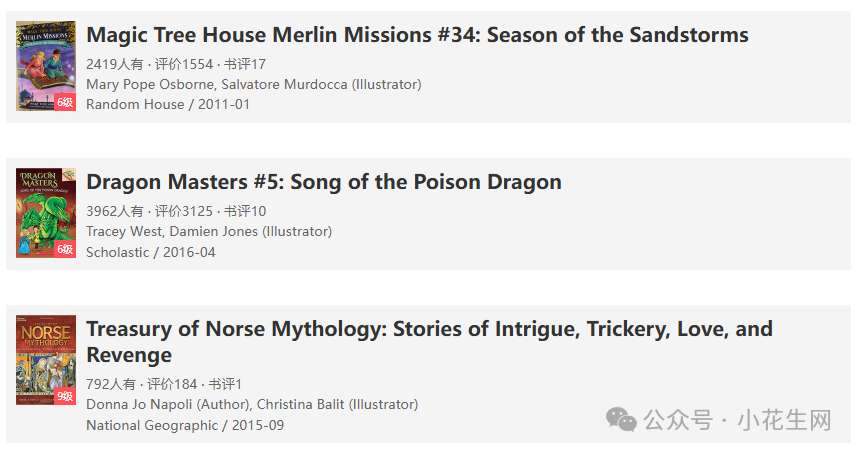
Task: Click Random House / 2011-01 publisher text
Action: pos(168,104)
